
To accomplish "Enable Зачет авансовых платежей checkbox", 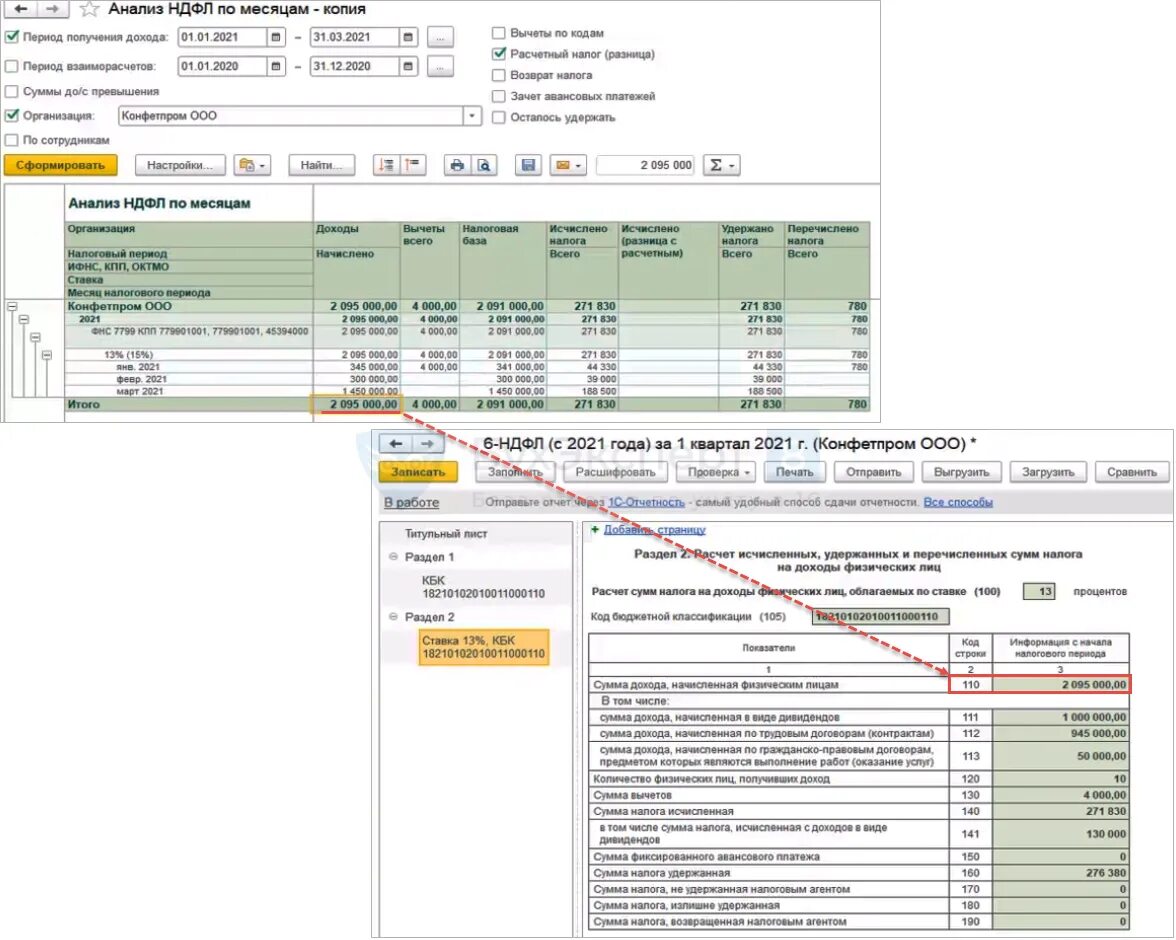I will tap(498, 96).
